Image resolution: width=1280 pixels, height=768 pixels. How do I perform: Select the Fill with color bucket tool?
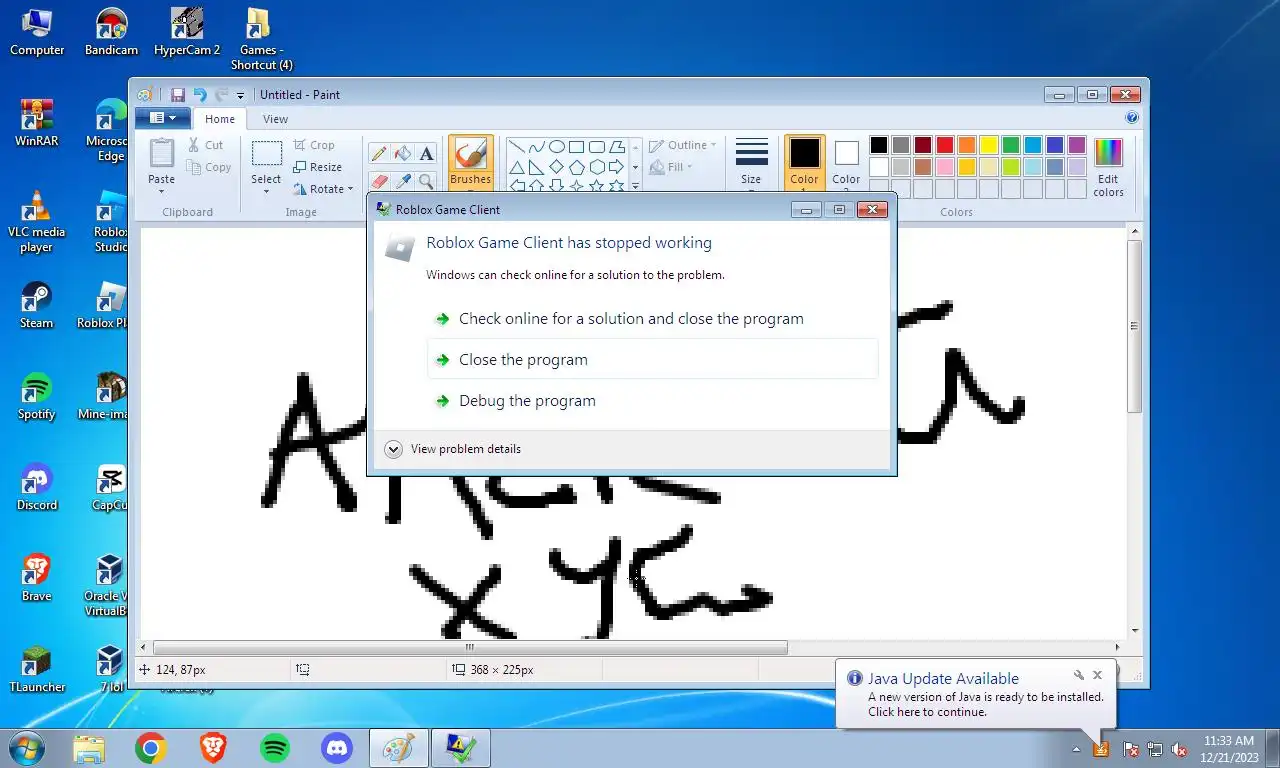(403, 154)
